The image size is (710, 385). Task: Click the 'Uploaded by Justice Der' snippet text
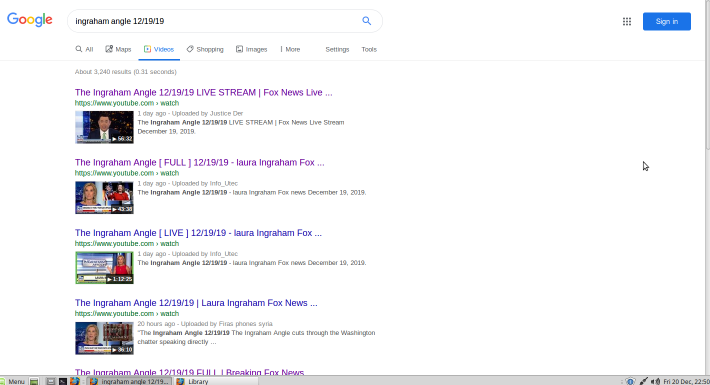click(207, 113)
